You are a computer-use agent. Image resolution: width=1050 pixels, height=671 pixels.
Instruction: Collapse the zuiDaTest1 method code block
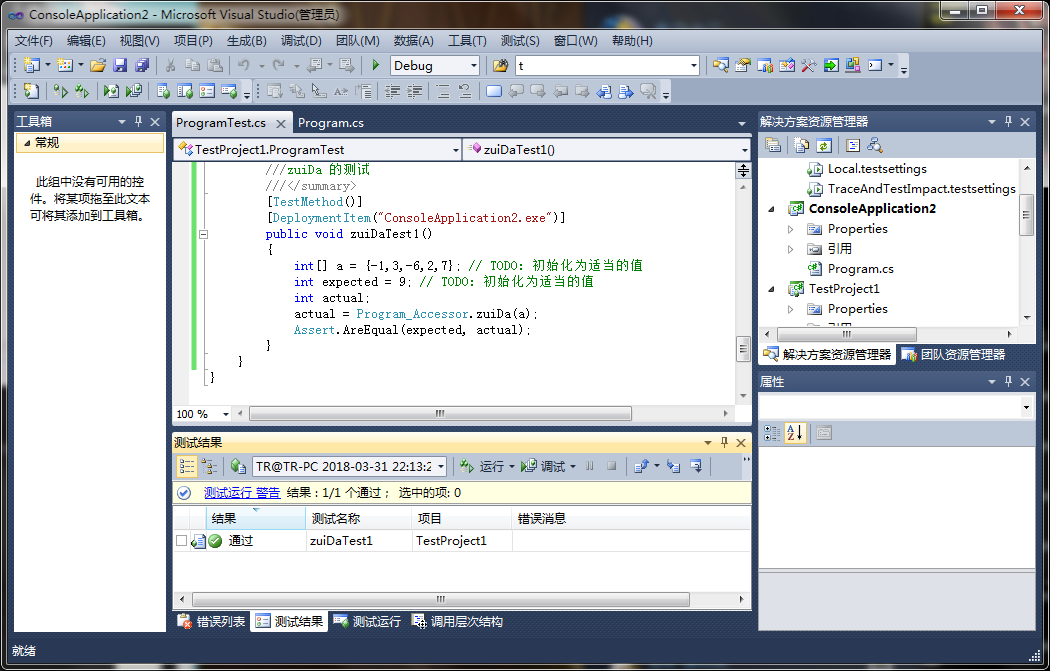pyautogui.click(x=204, y=234)
